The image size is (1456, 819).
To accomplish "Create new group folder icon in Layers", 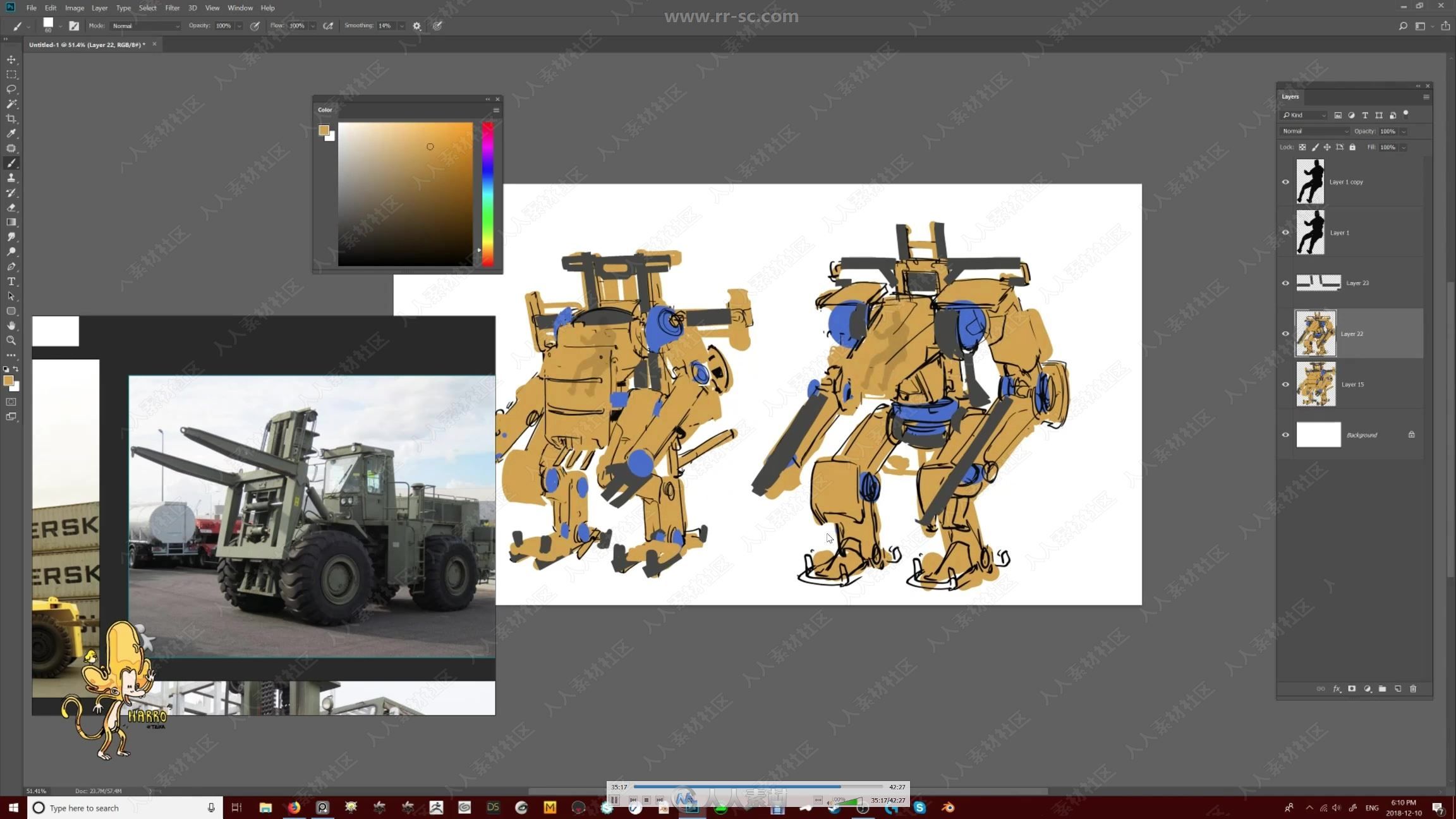I will [1383, 689].
